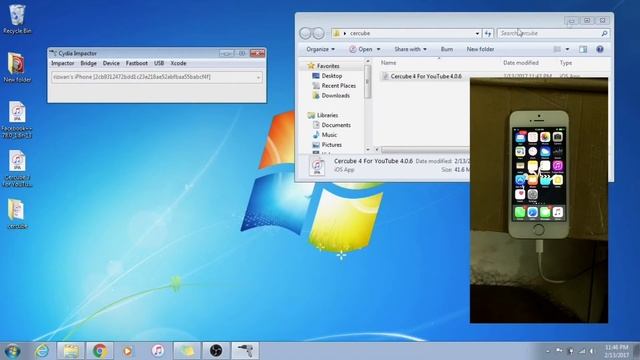
Task: Click the Burn toolbar button
Action: point(447,49)
